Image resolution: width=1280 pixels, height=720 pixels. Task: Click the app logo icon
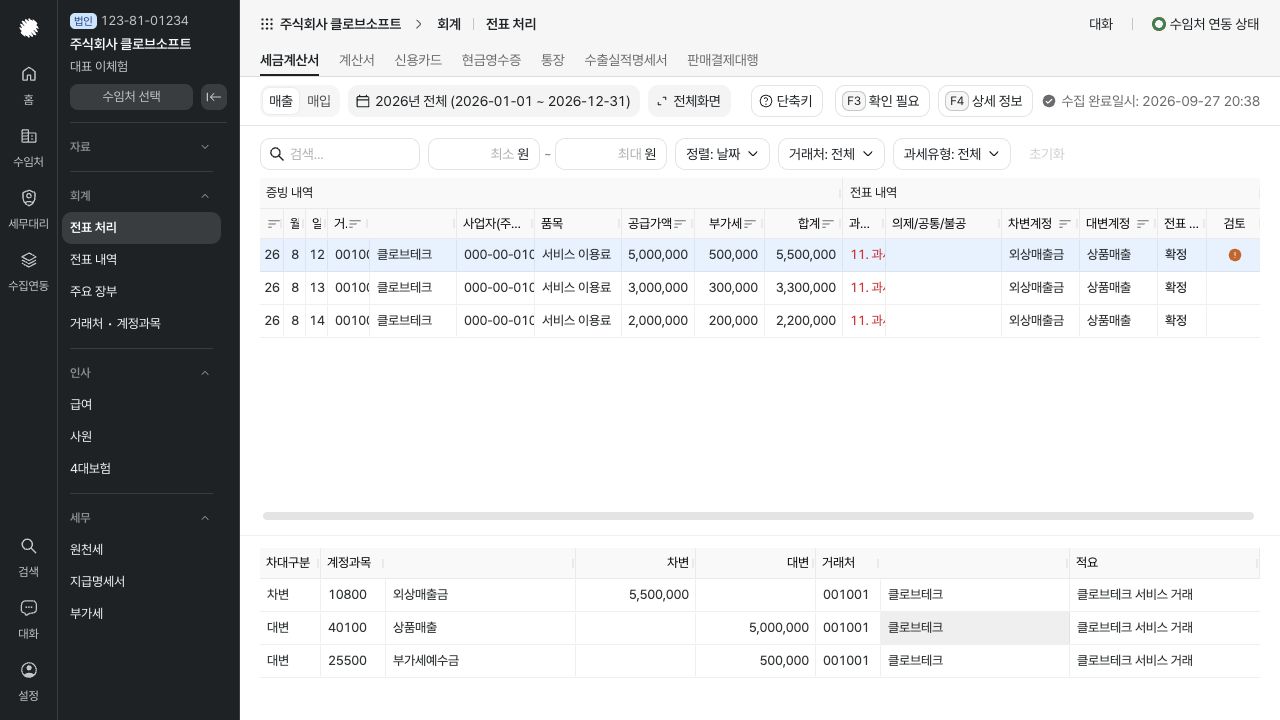point(28,28)
